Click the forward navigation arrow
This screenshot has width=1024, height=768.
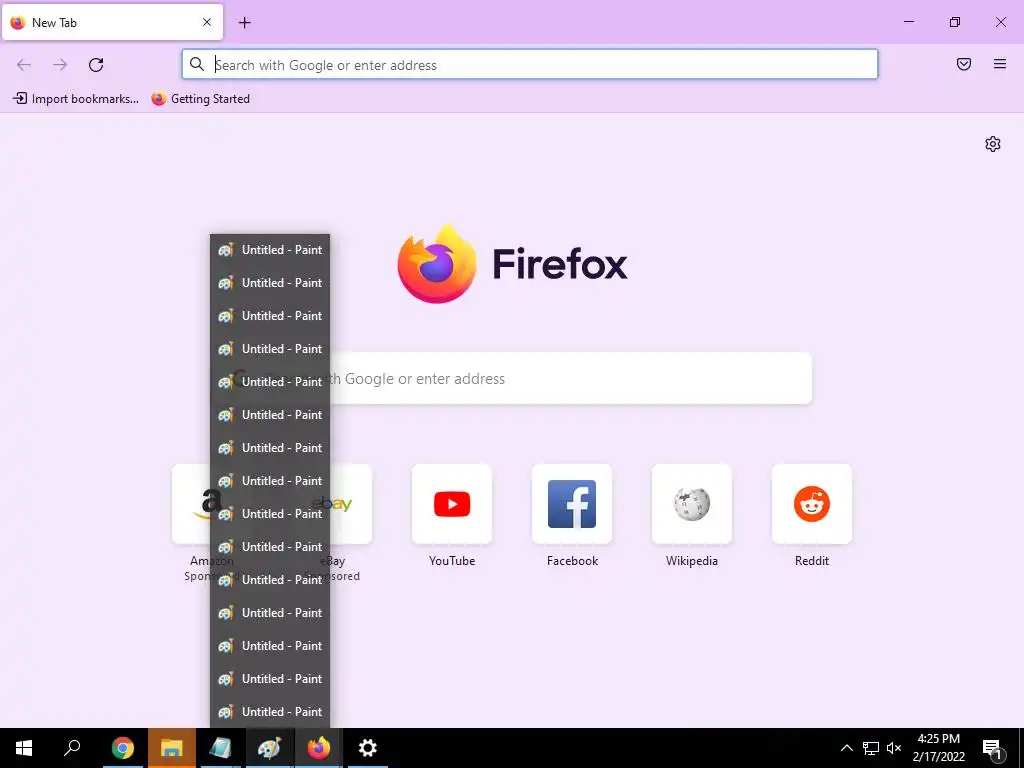[x=60, y=65]
